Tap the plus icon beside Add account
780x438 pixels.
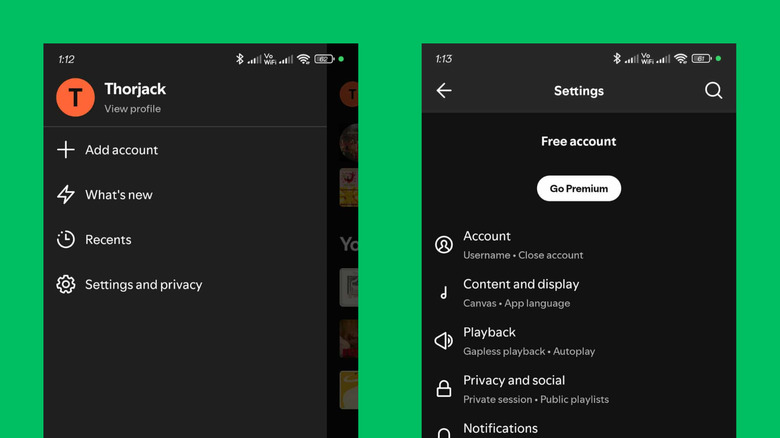point(66,150)
